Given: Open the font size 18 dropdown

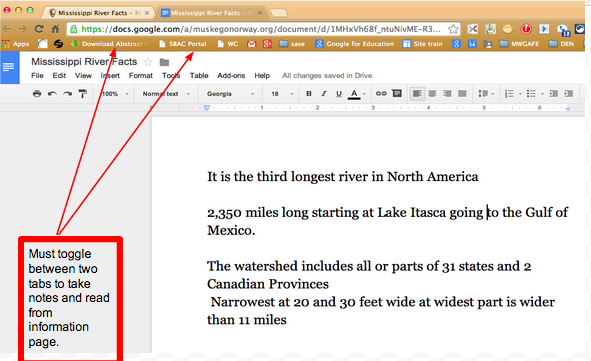Looking at the screenshot, I should point(282,94).
